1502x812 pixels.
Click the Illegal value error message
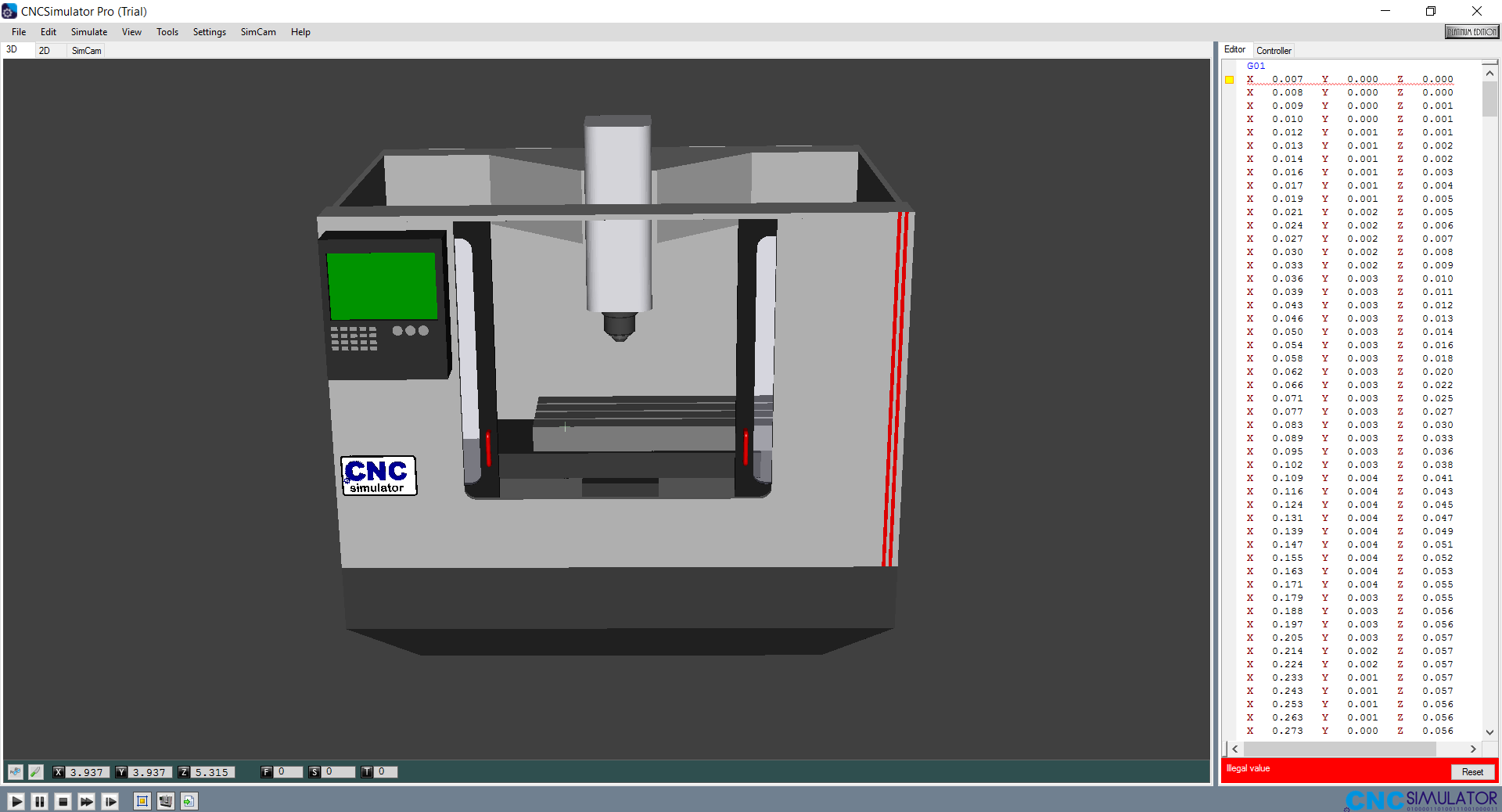(x=1248, y=769)
